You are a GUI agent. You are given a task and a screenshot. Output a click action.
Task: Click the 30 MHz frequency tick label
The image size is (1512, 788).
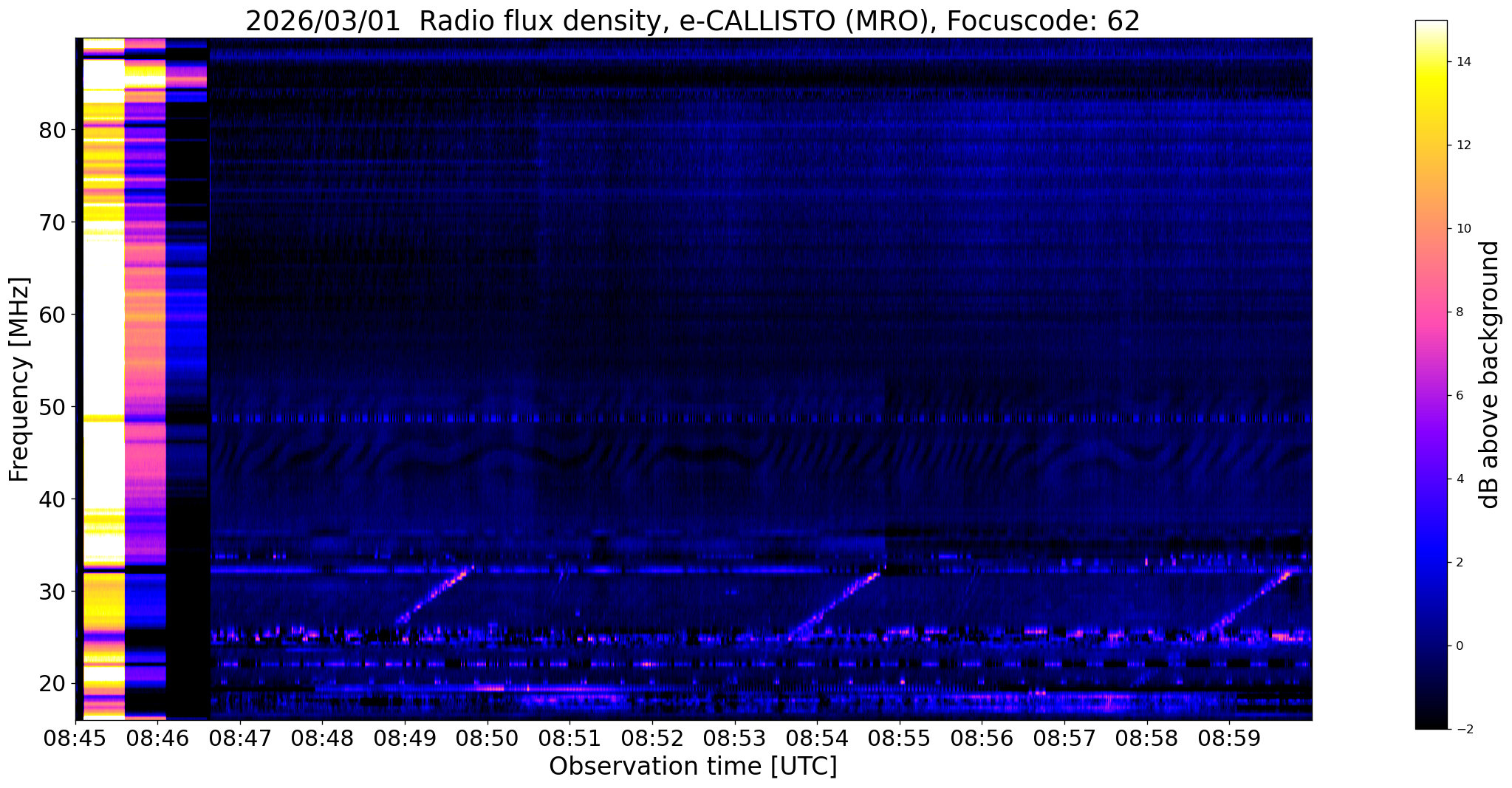(52, 592)
